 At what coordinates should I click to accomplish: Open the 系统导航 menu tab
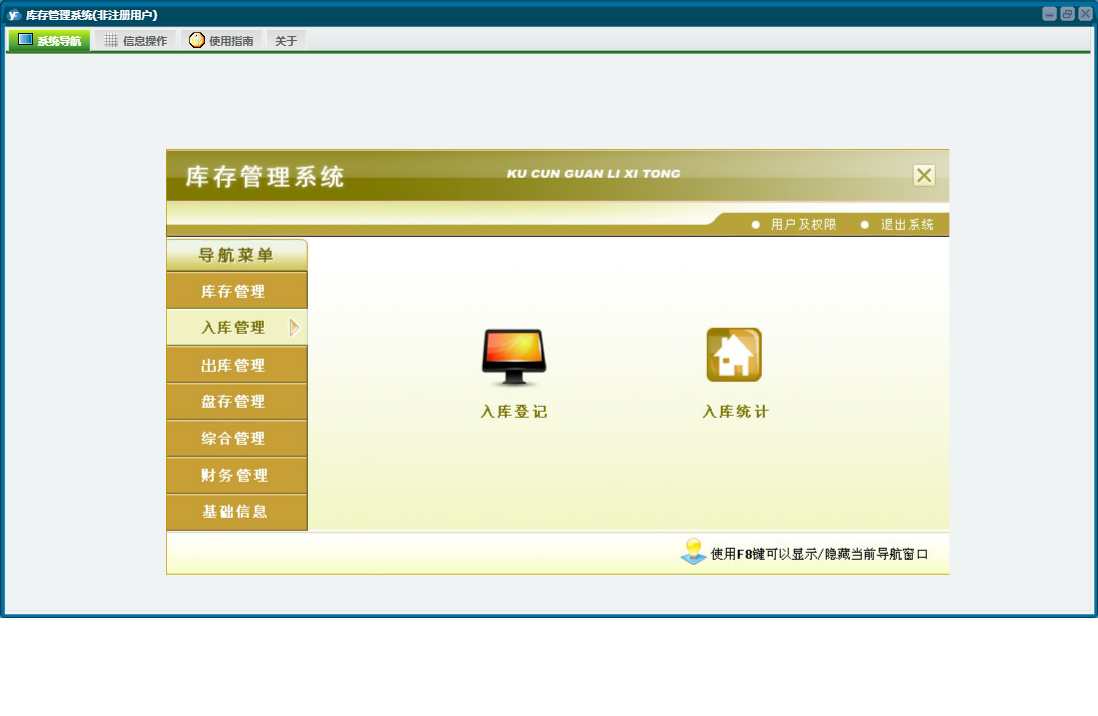tap(49, 41)
